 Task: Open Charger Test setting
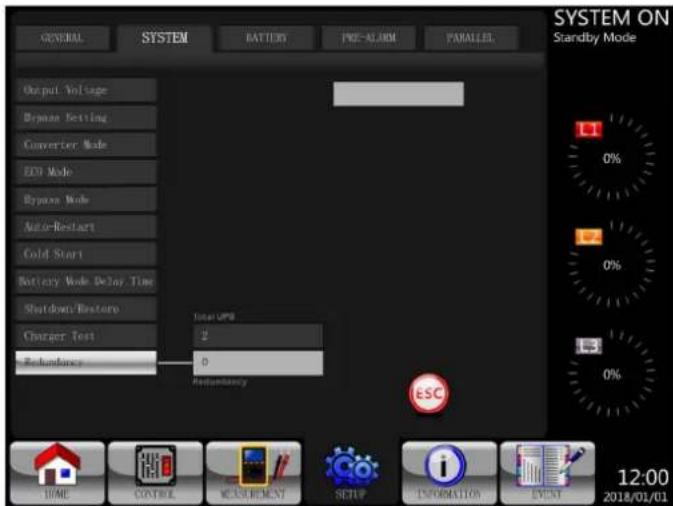(x=86, y=336)
